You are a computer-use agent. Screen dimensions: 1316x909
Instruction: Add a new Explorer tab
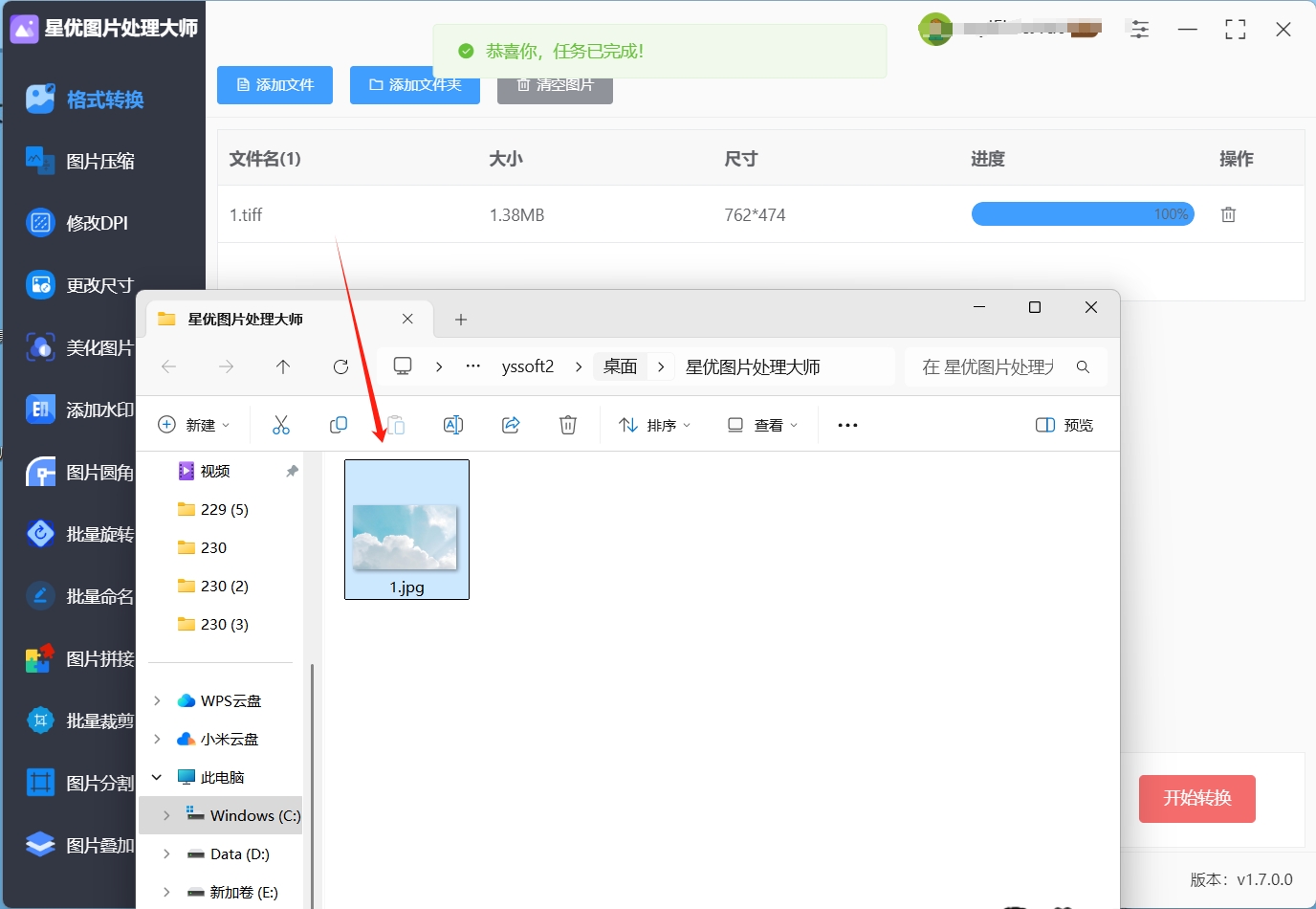(x=461, y=320)
